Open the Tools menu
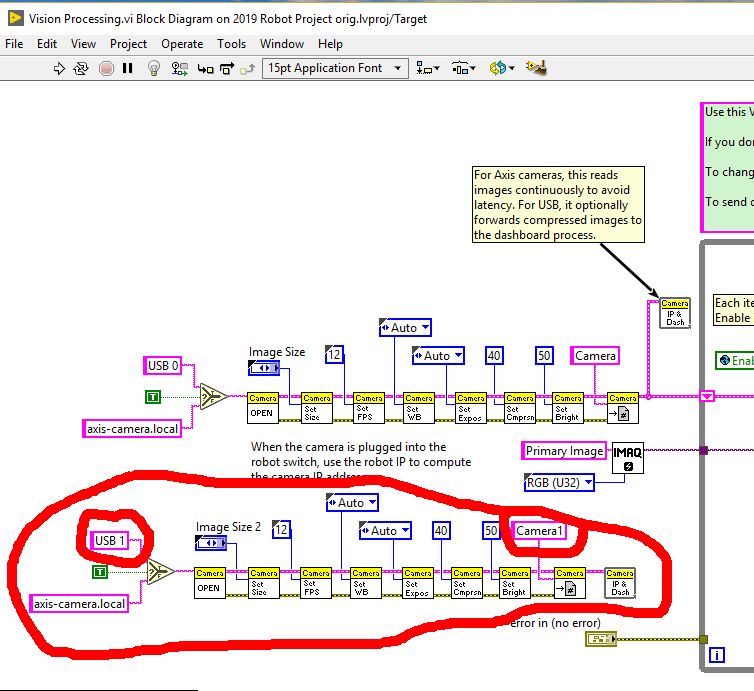The image size is (754, 691). (231, 44)
